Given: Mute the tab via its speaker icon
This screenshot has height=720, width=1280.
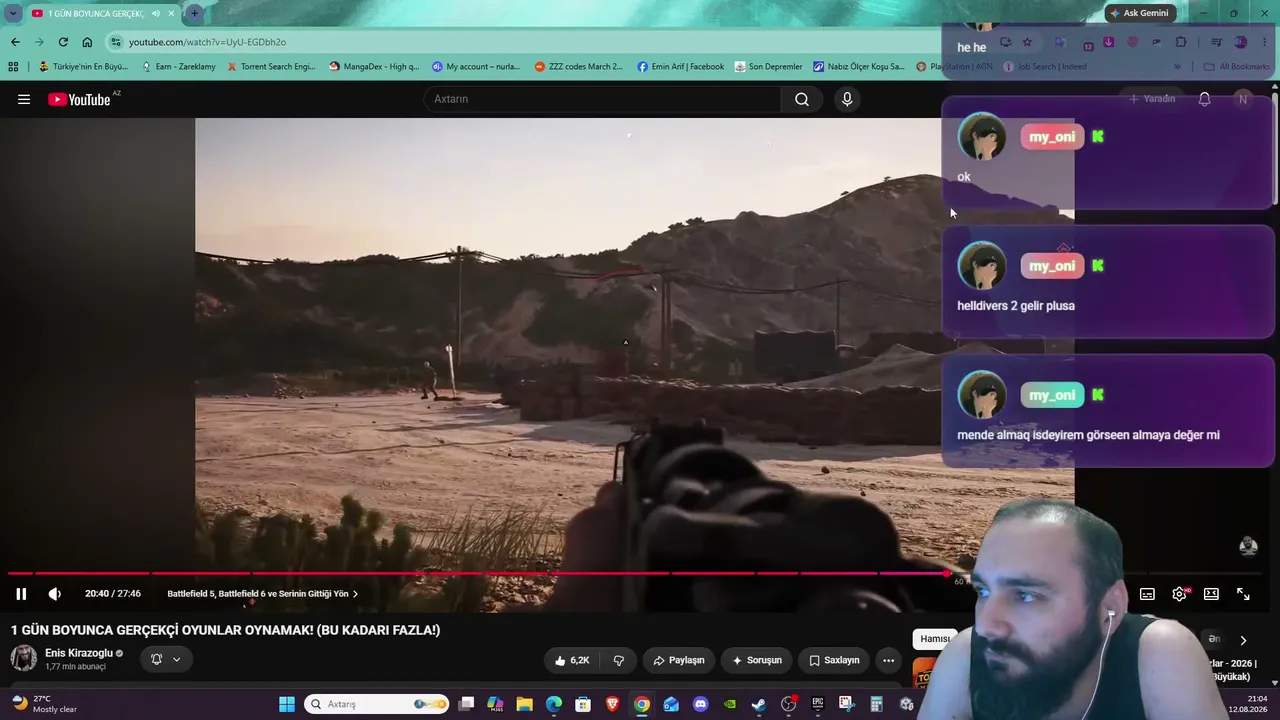Looking at the screenshot, I should (155, 13).
